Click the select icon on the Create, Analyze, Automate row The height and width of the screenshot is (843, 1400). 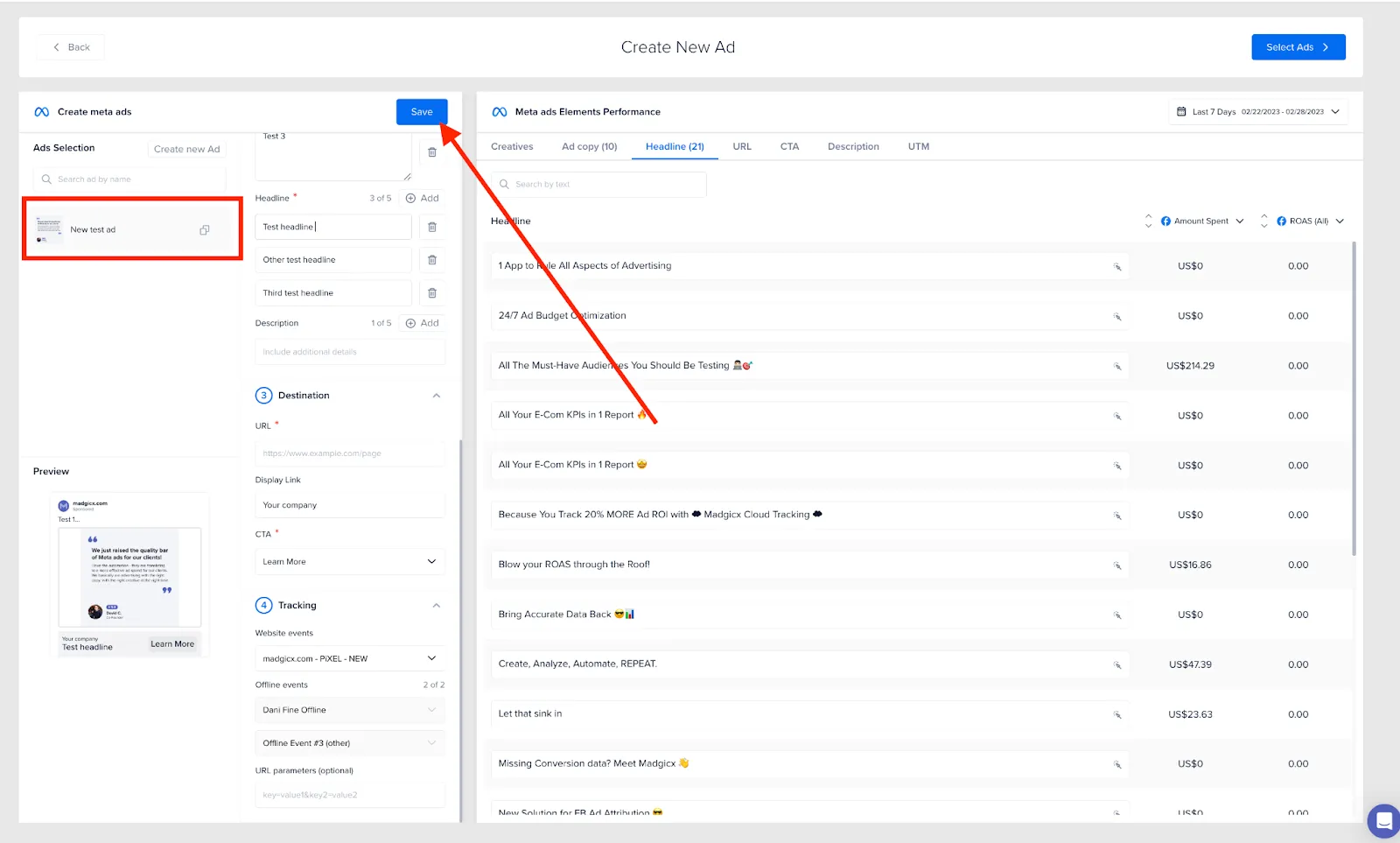(1117, 666)
